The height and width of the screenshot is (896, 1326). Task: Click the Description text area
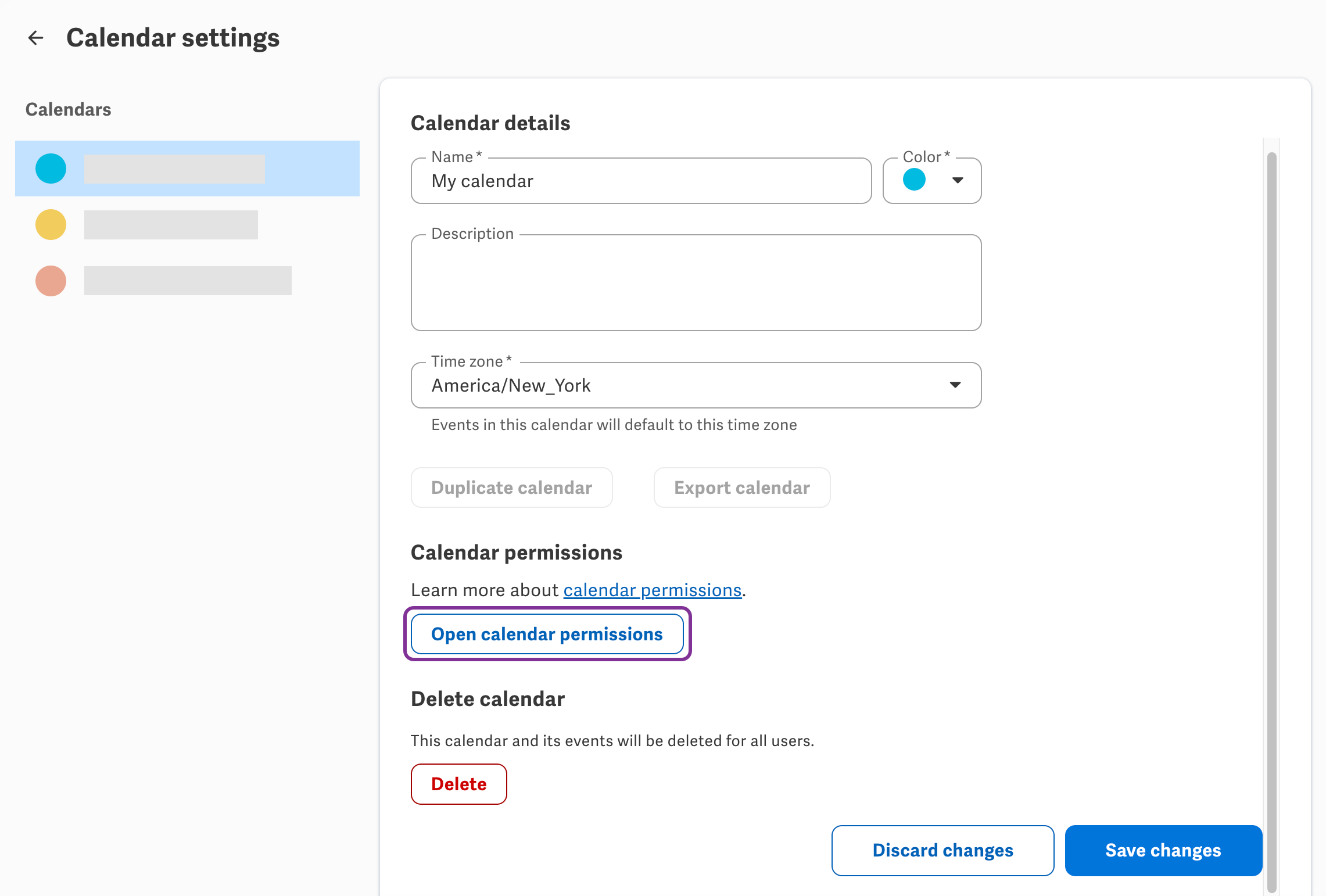click(x=696, y=283)
